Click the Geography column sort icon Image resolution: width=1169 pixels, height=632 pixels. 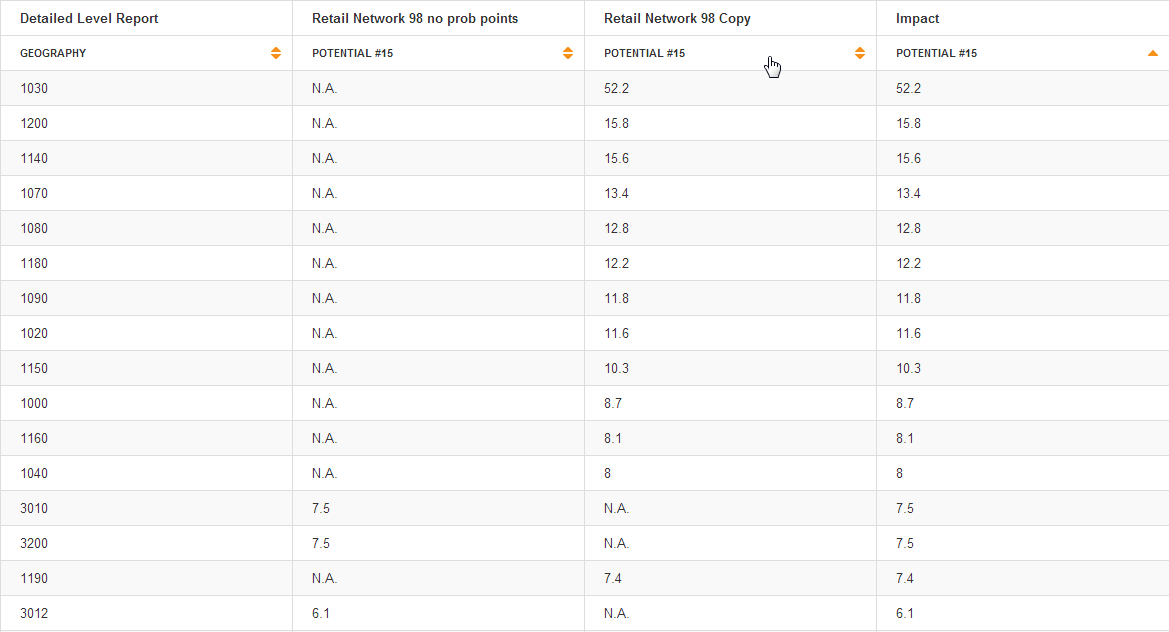tap(276, 54)
